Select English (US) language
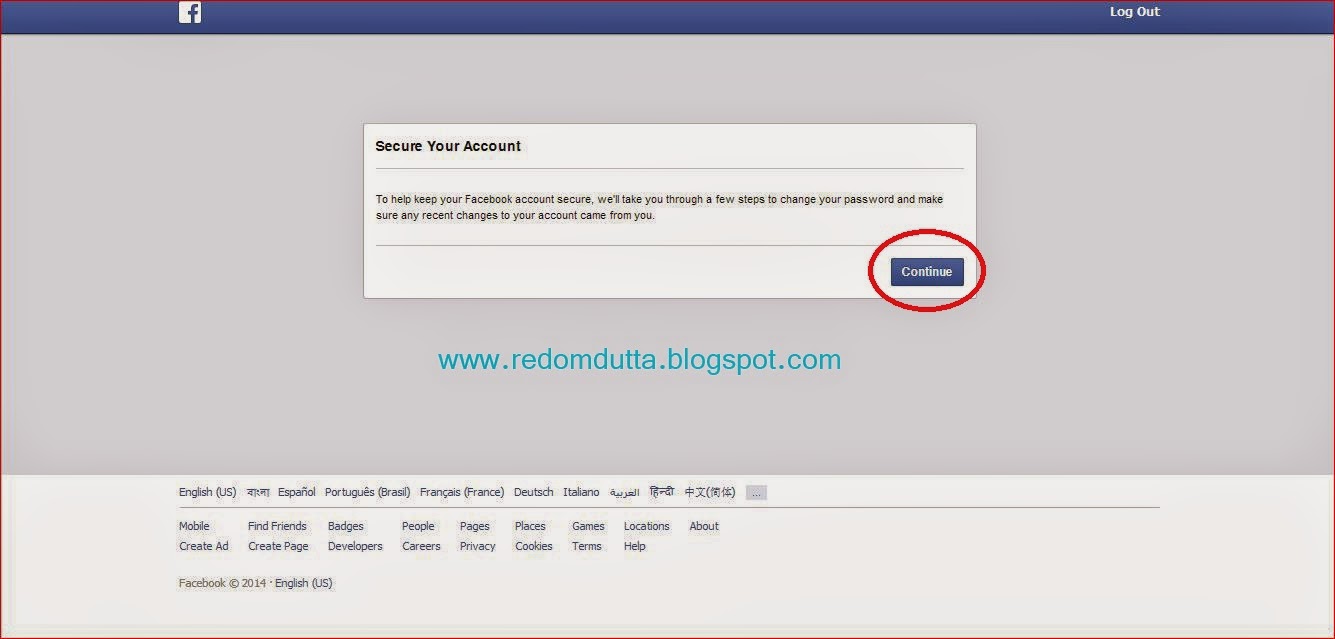This screenshot has height=639, width=1335. tap(208, 492)
